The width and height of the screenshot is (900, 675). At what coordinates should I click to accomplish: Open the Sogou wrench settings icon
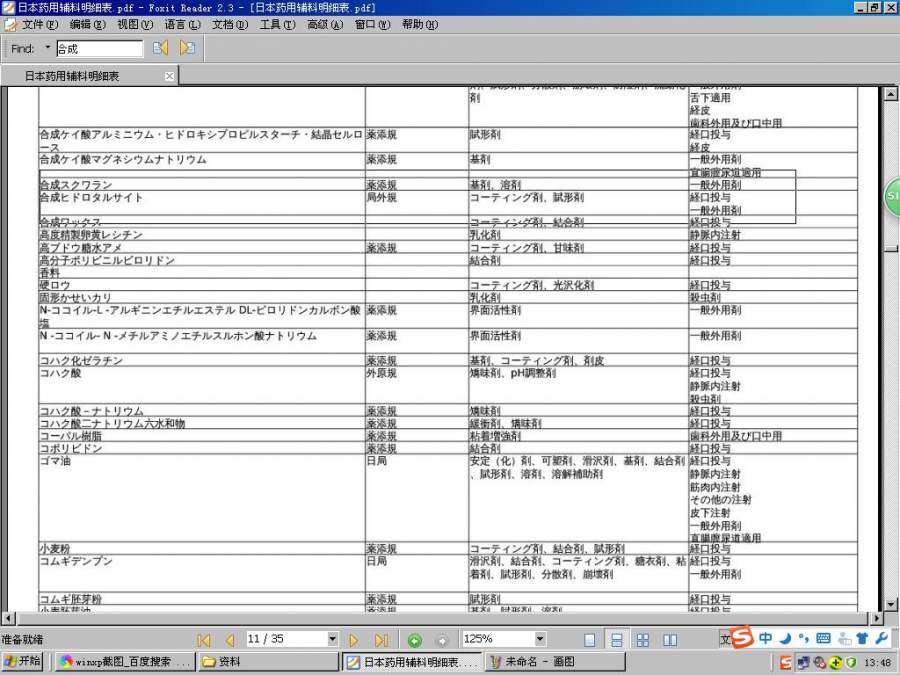click(882, 638)
